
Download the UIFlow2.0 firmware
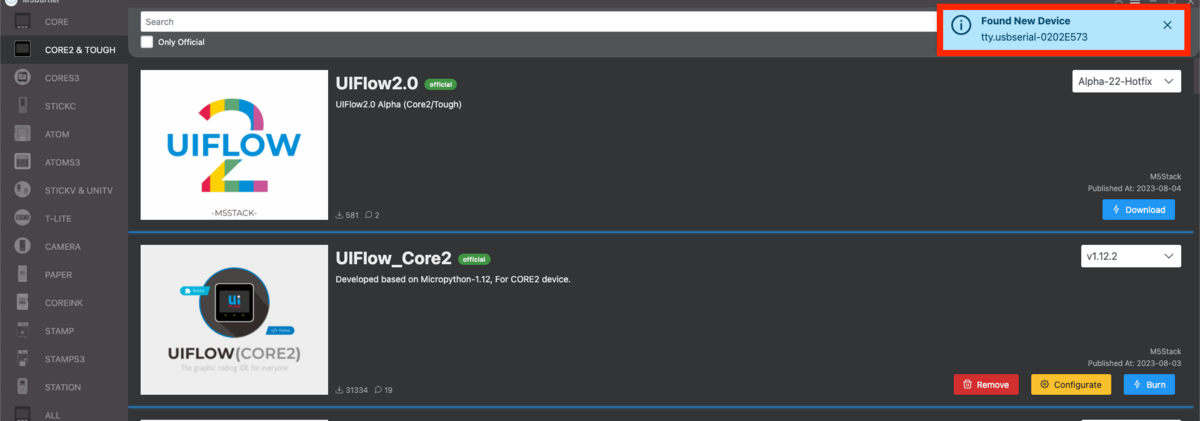[1138, 210]
